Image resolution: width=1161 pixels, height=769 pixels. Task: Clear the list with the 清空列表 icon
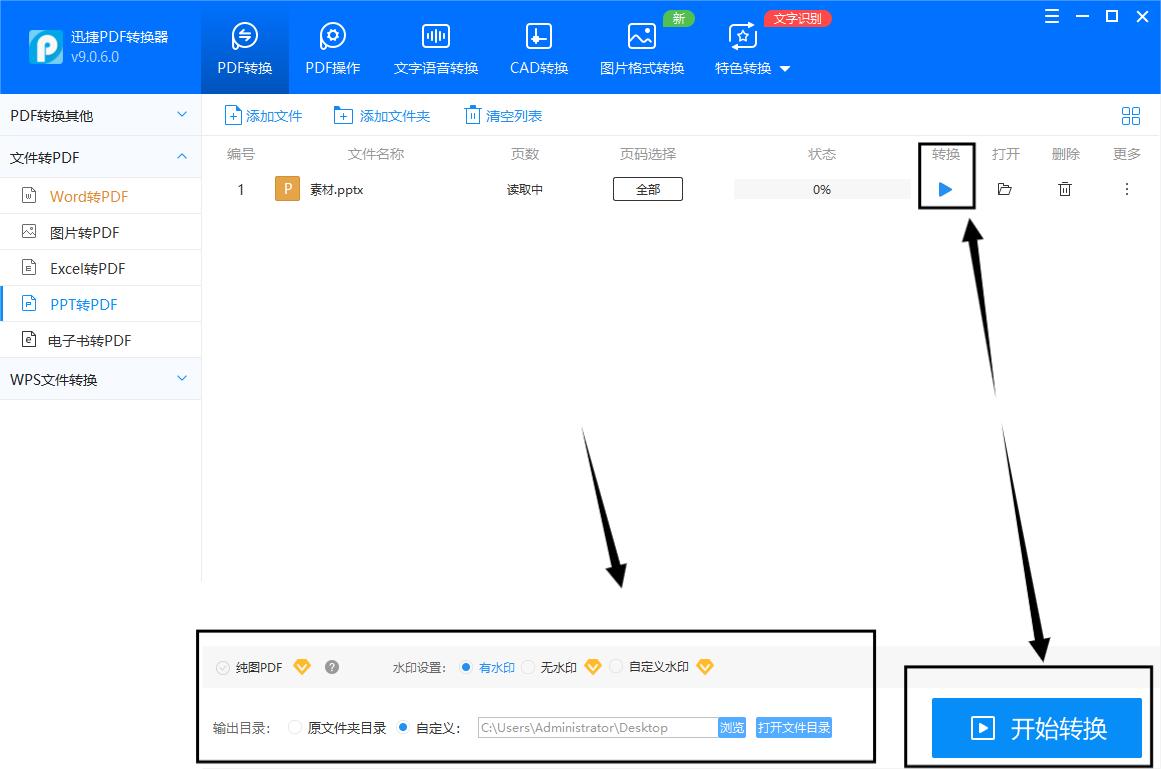coord(471,115)
